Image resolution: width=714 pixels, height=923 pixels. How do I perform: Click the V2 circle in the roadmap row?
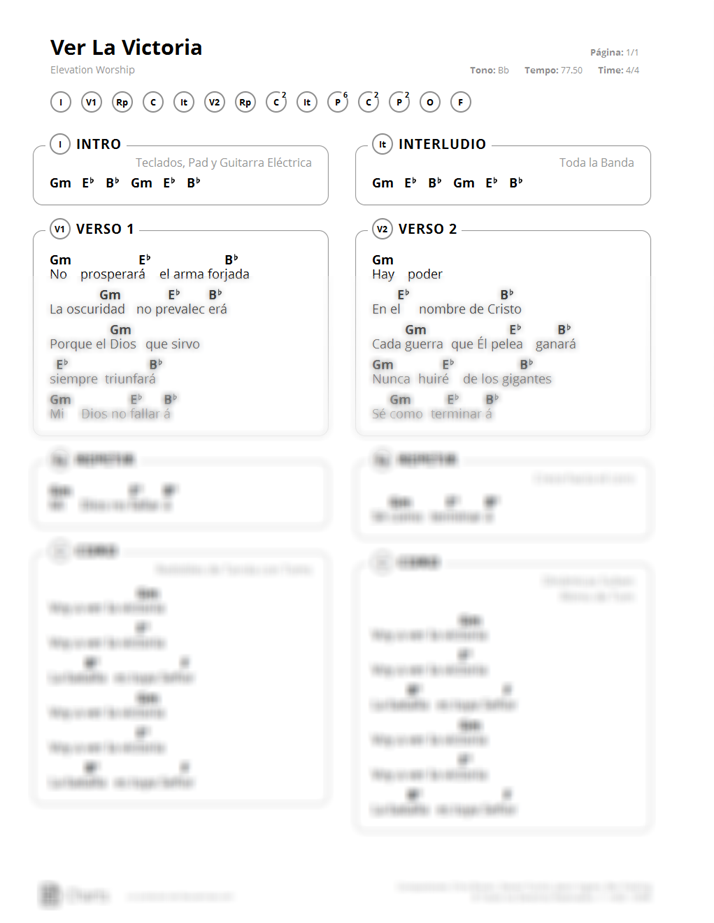tap(214, 102)
